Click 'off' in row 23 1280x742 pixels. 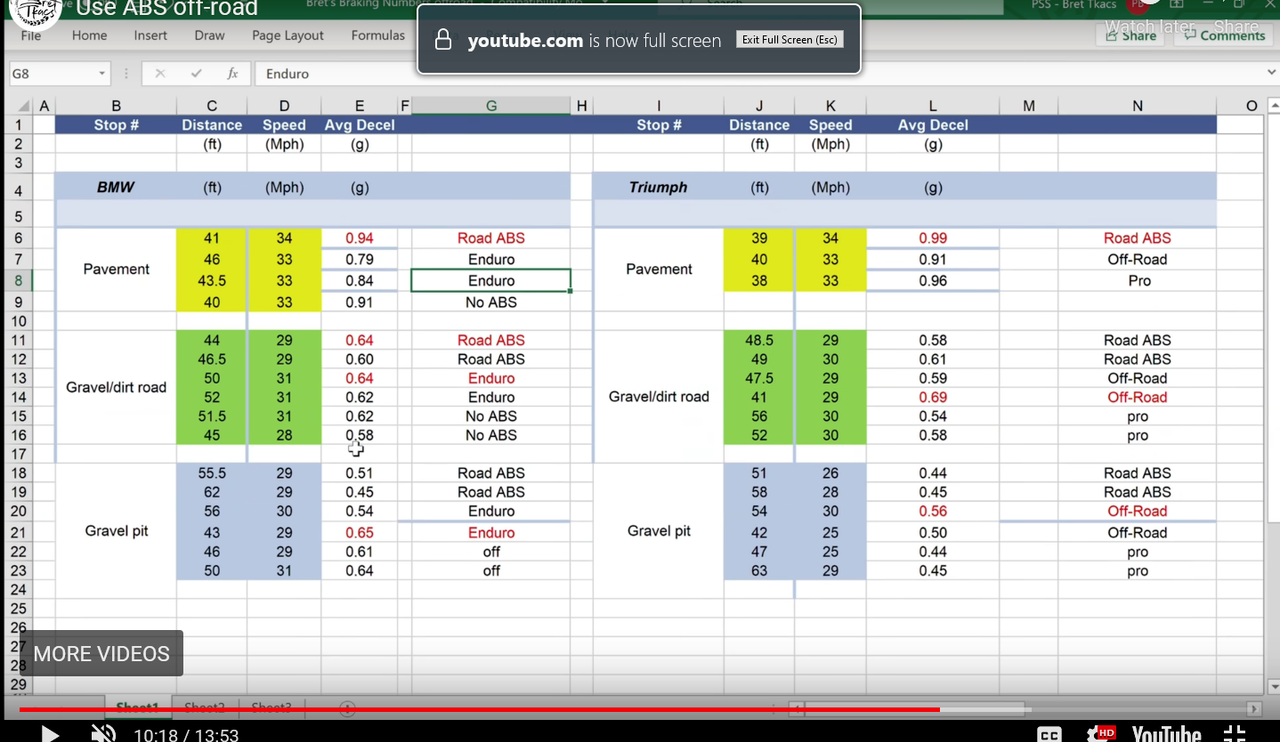[491, 571]
